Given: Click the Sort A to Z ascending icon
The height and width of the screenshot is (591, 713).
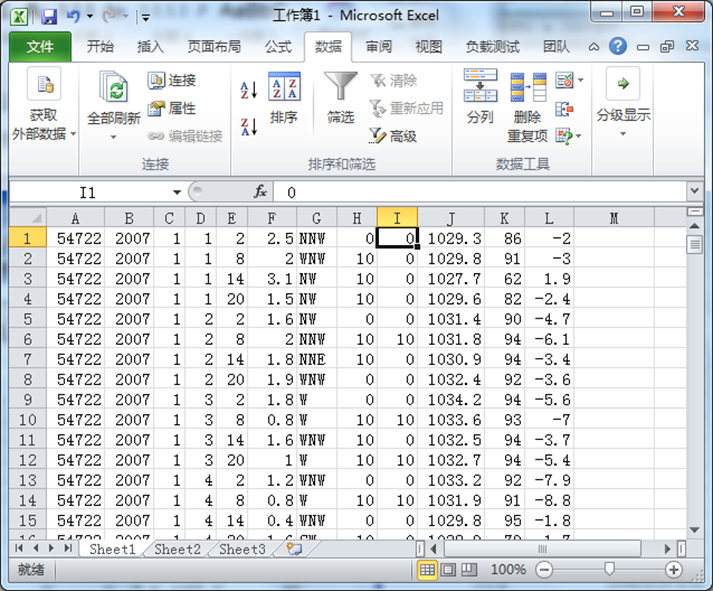Looking at the screenshot, I should (x=249, y=91).
